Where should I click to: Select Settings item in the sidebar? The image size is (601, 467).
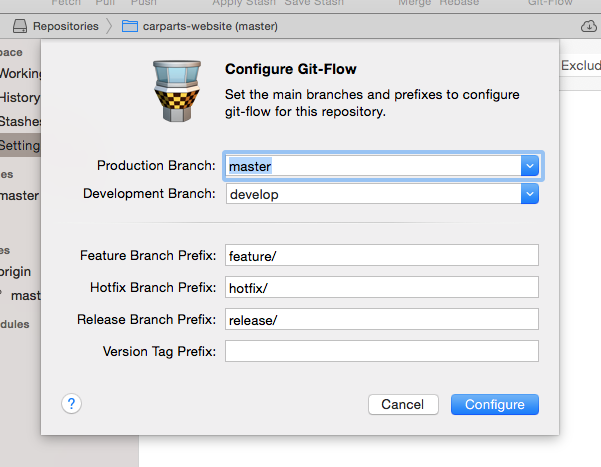(x=20, y=145)
